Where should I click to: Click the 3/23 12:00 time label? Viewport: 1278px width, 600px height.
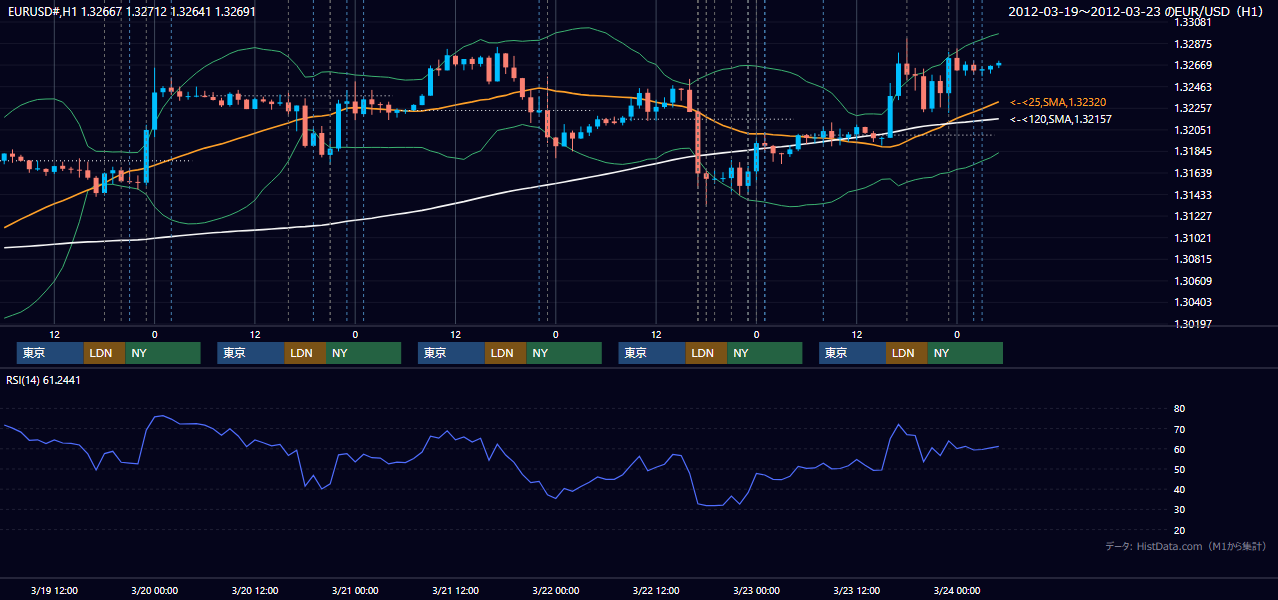pyautogui.click(x=856, y=590)
